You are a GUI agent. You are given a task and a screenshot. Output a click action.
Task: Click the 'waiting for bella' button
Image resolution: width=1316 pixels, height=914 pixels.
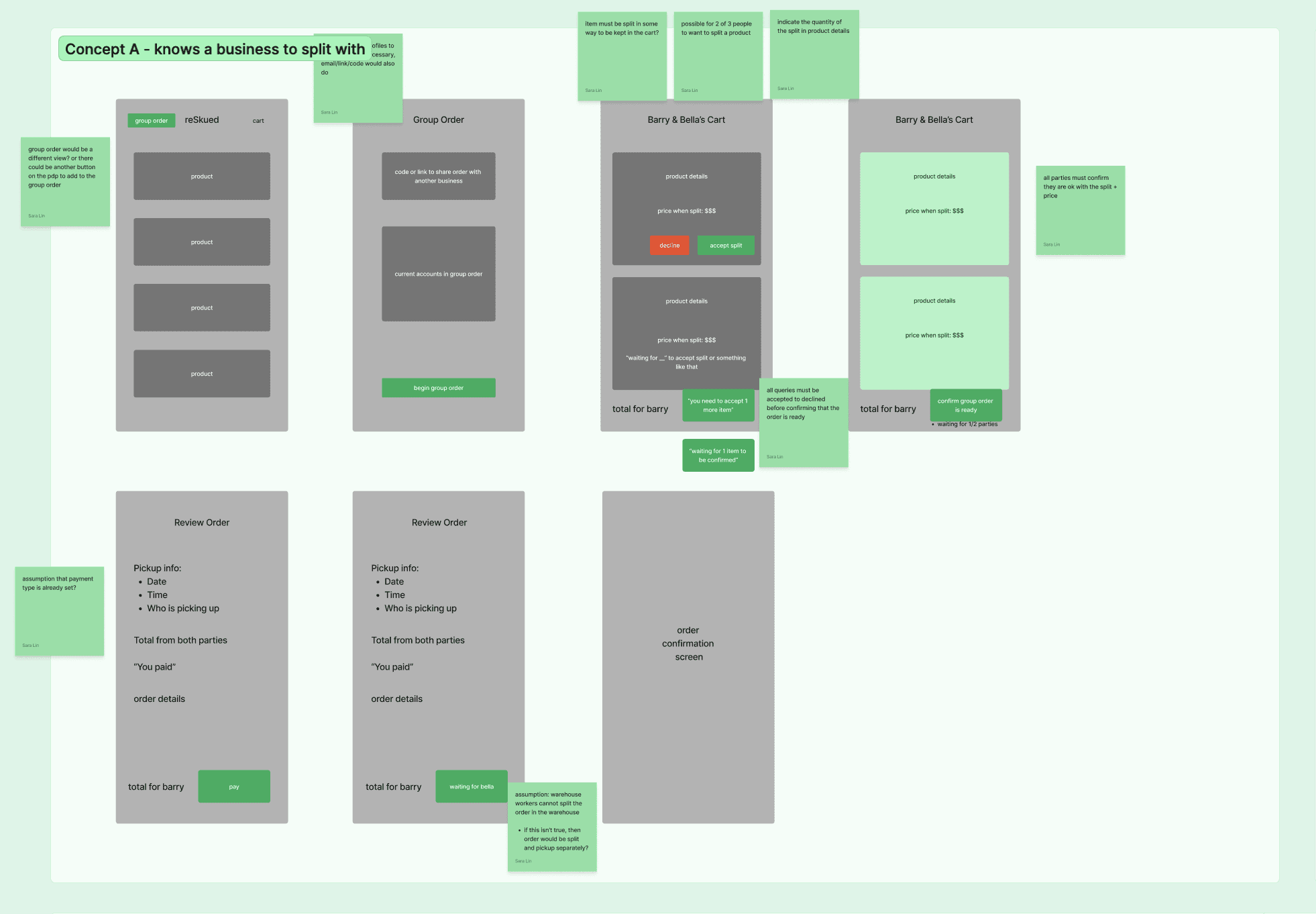(x=472, y=786)
